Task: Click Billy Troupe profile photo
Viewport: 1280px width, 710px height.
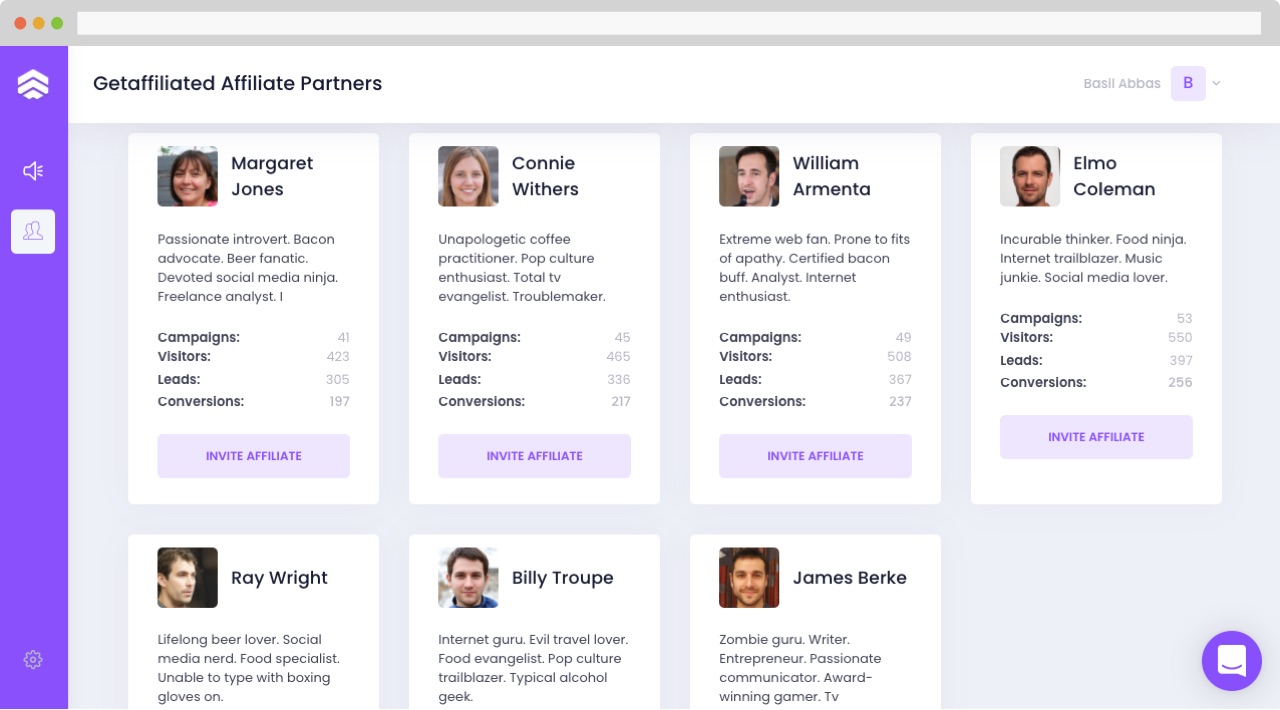Action: [x=468, y=578]
